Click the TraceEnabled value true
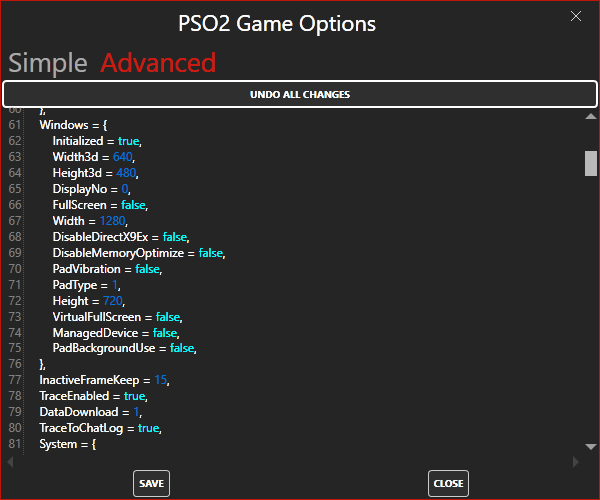The image size is (600, 500). tap(135, 396)
